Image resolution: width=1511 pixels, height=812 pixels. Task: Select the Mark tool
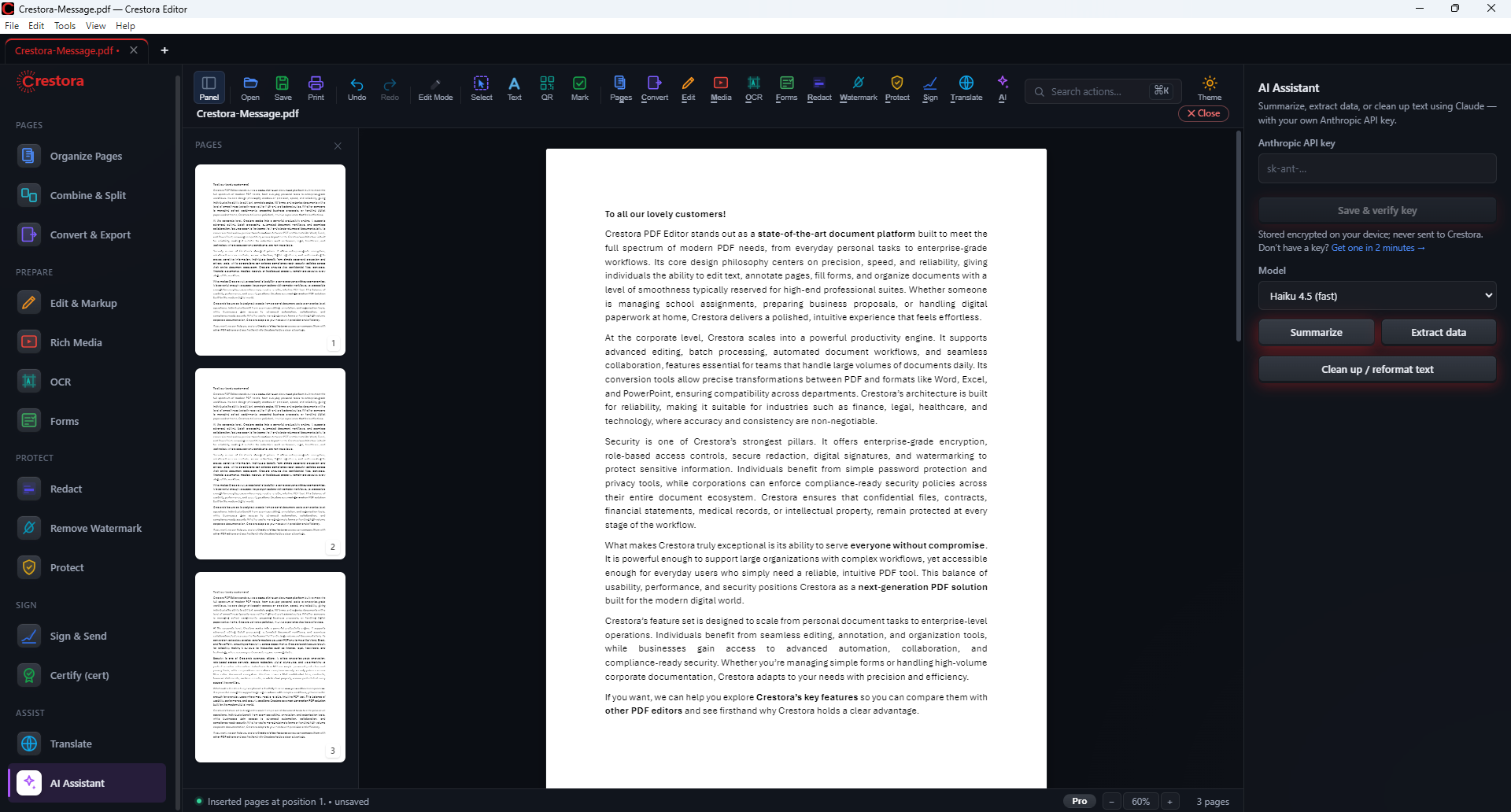pyautogui.click(x=580, y=88)
